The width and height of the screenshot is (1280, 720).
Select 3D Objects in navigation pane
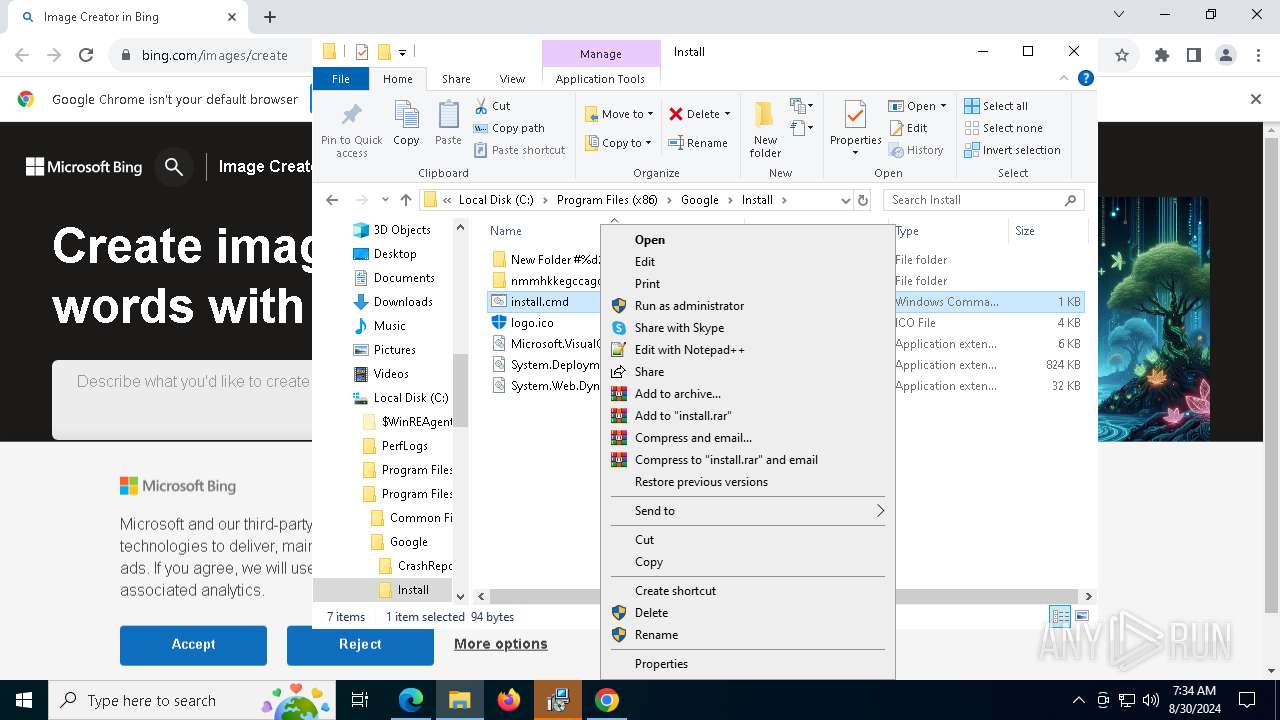point(402,230)
